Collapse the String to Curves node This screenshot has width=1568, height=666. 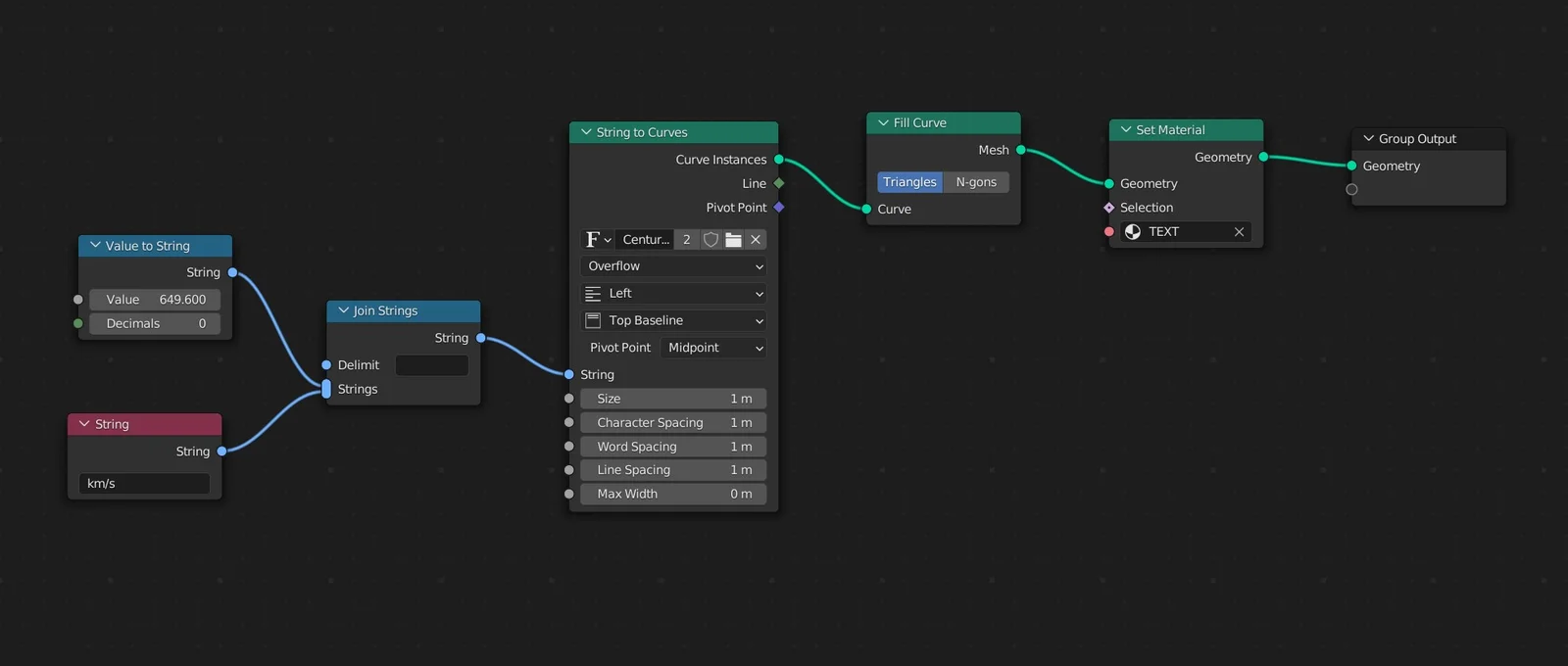pyautogui.click(x=586, y=132)
